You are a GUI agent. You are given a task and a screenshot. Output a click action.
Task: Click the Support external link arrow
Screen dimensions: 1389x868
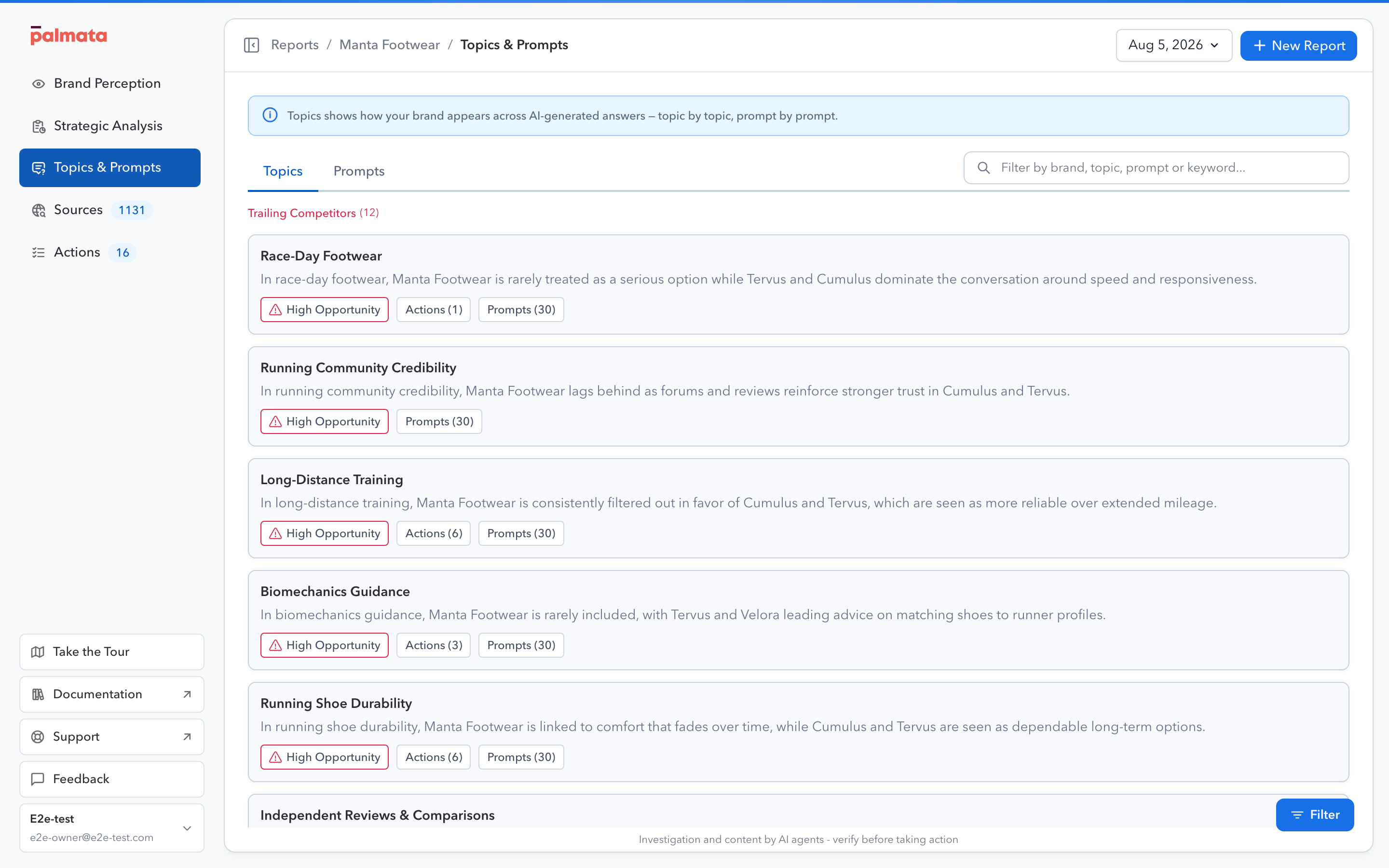[187, 736]
